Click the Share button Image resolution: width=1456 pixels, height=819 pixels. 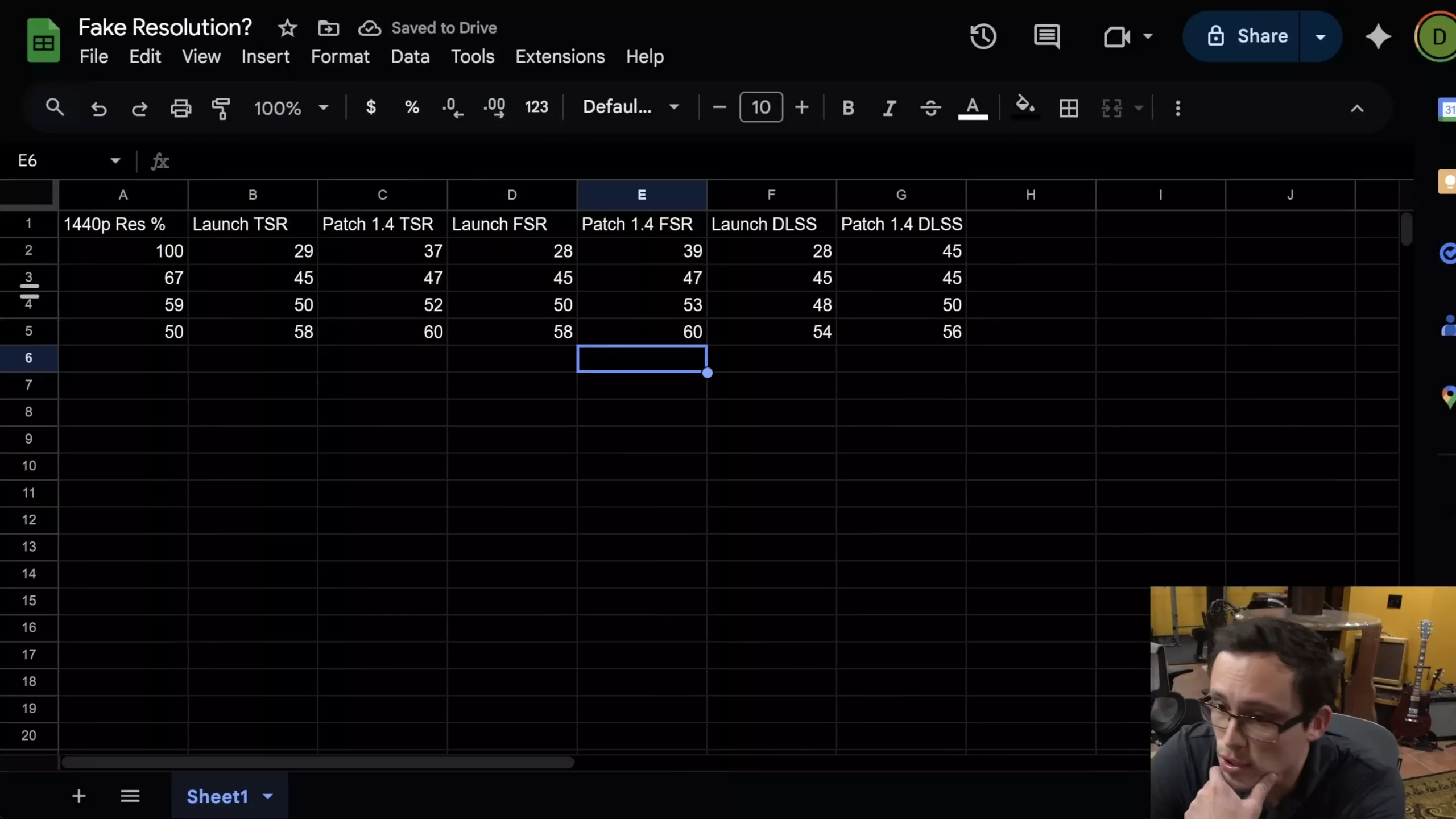[1248, 36]
